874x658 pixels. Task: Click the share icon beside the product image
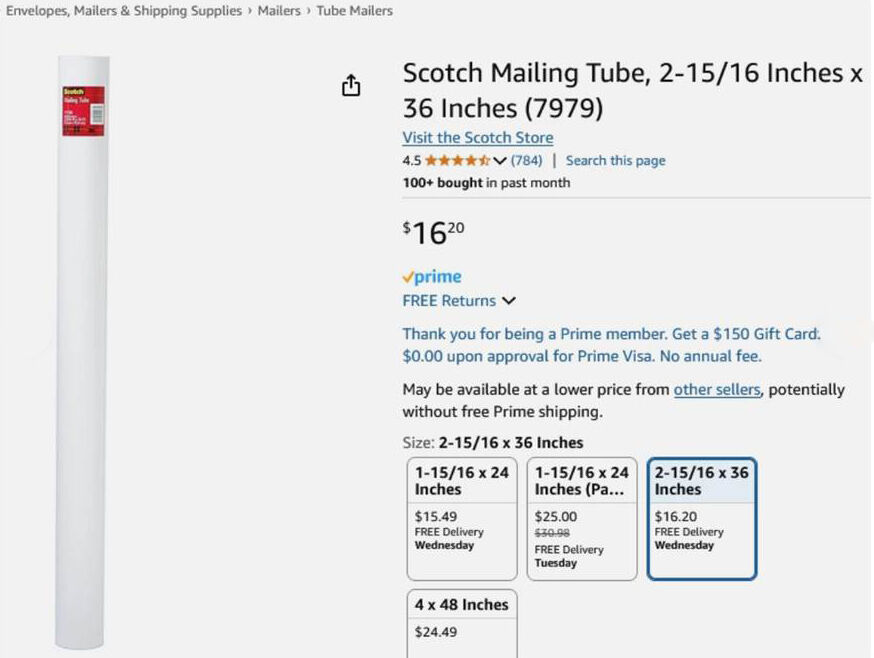(351, 86)
